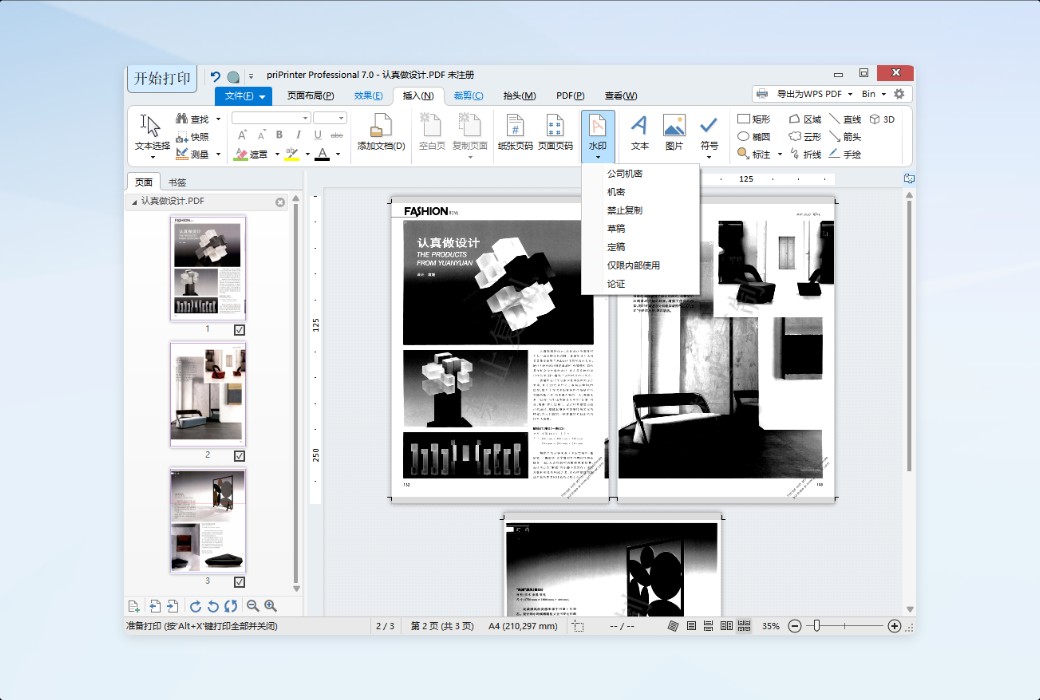Zoom in thumbnails with magnifier plus

pyautogui.click(x=271, y=606)
